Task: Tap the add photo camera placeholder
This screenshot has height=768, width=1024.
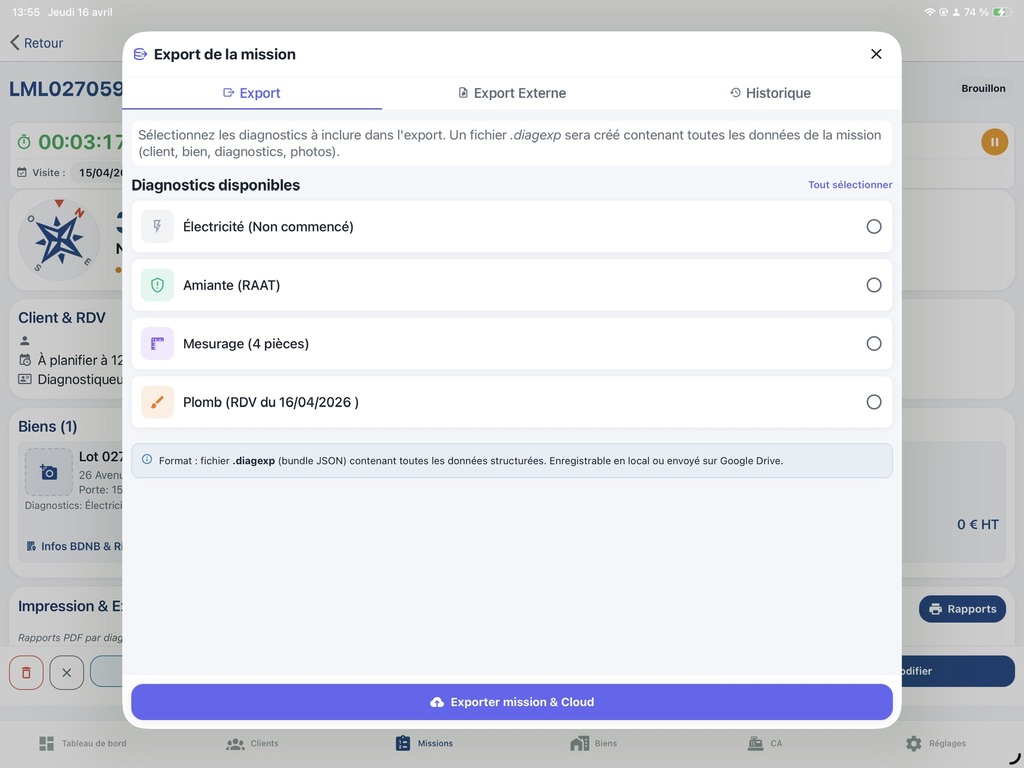Action: 48,472
